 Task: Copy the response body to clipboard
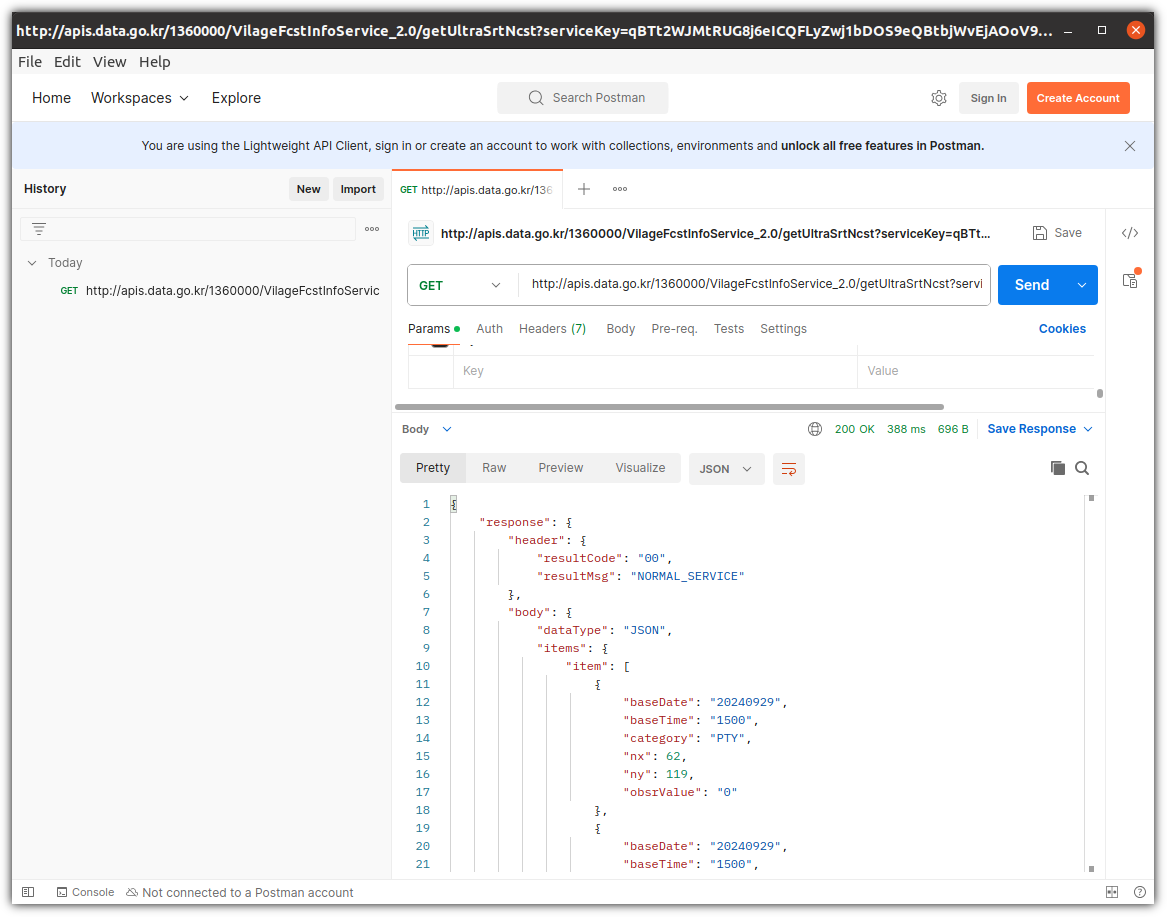[1058, 468]
